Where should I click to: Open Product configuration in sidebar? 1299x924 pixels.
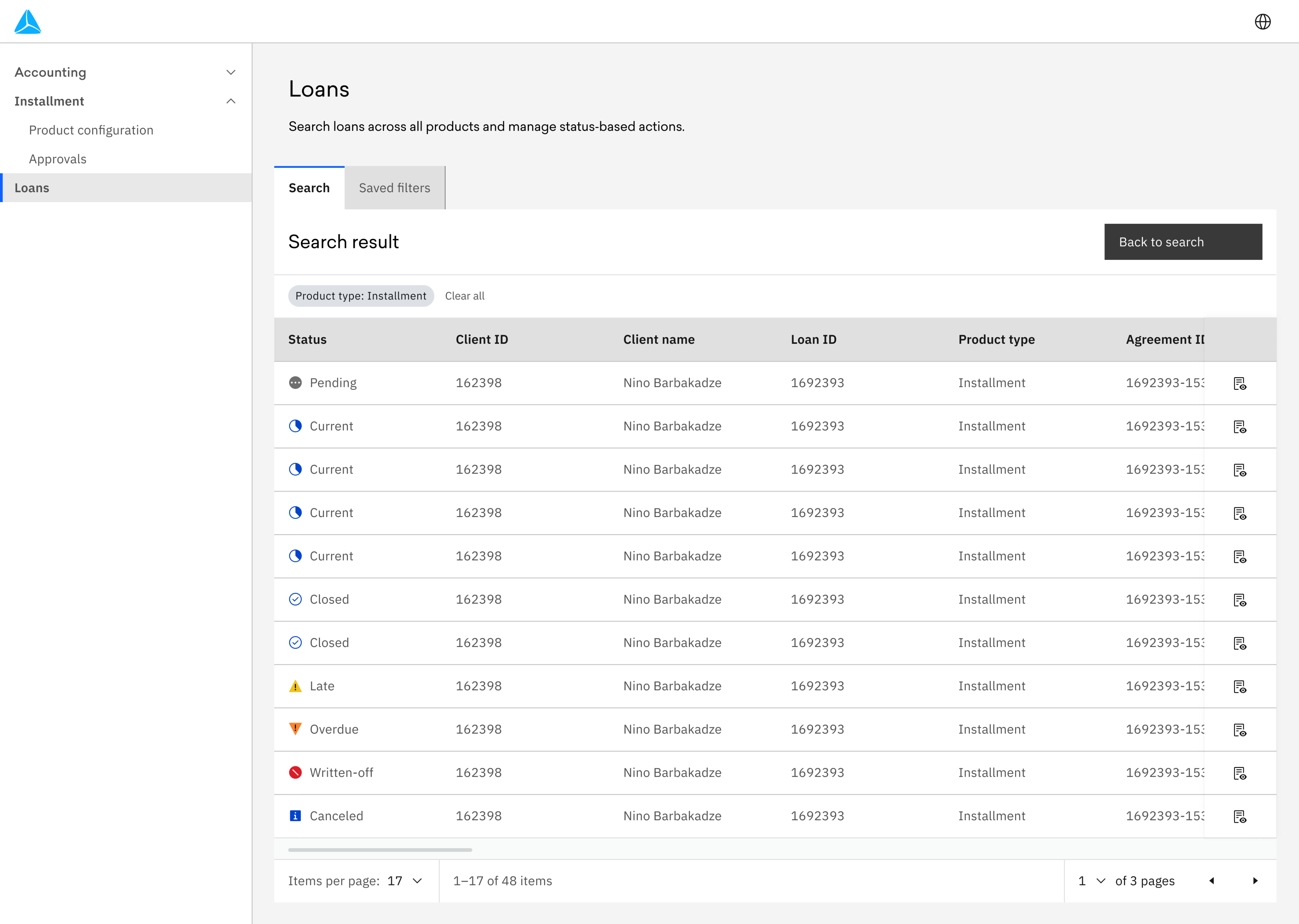(x=91, y=130)
